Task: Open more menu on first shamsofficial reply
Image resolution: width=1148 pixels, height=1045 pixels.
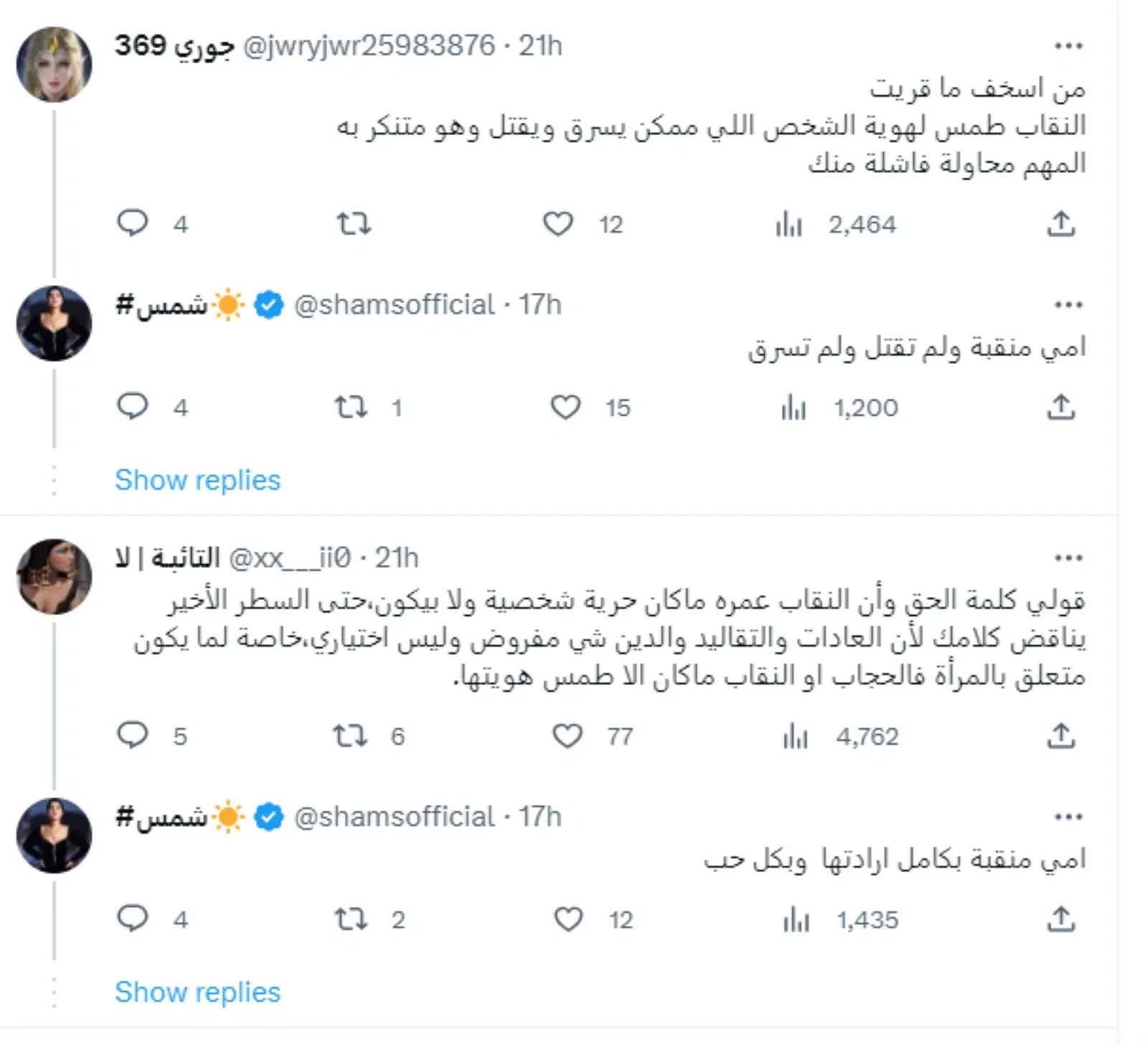Action: coord(1068,305)
